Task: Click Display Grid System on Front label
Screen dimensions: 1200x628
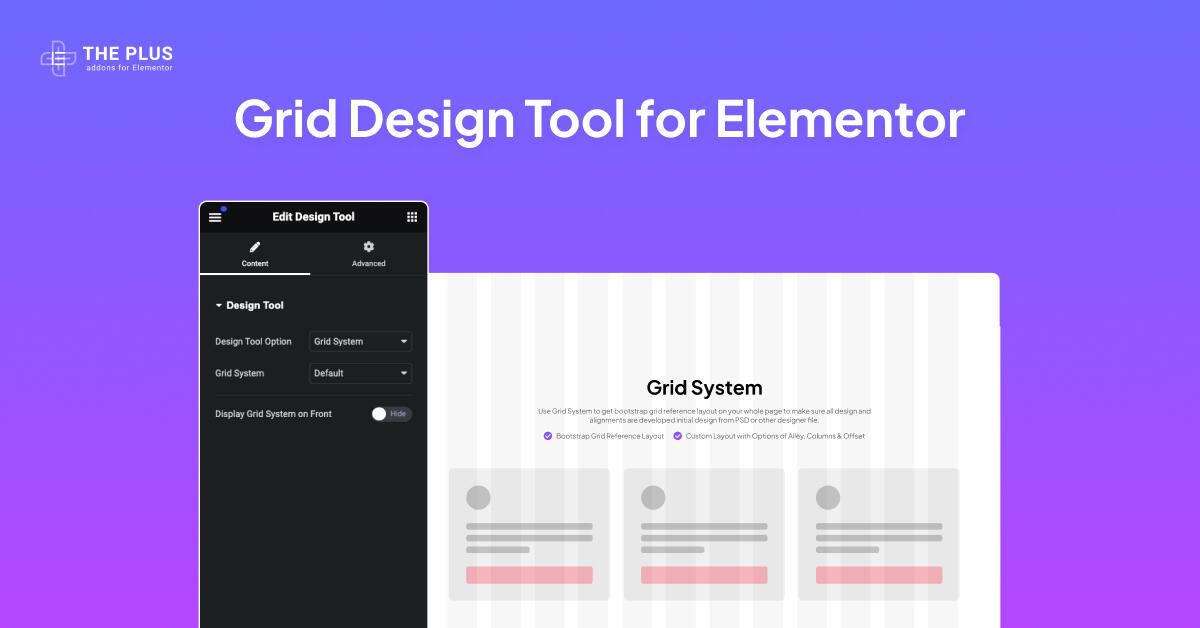Action: tap(273, 414)
